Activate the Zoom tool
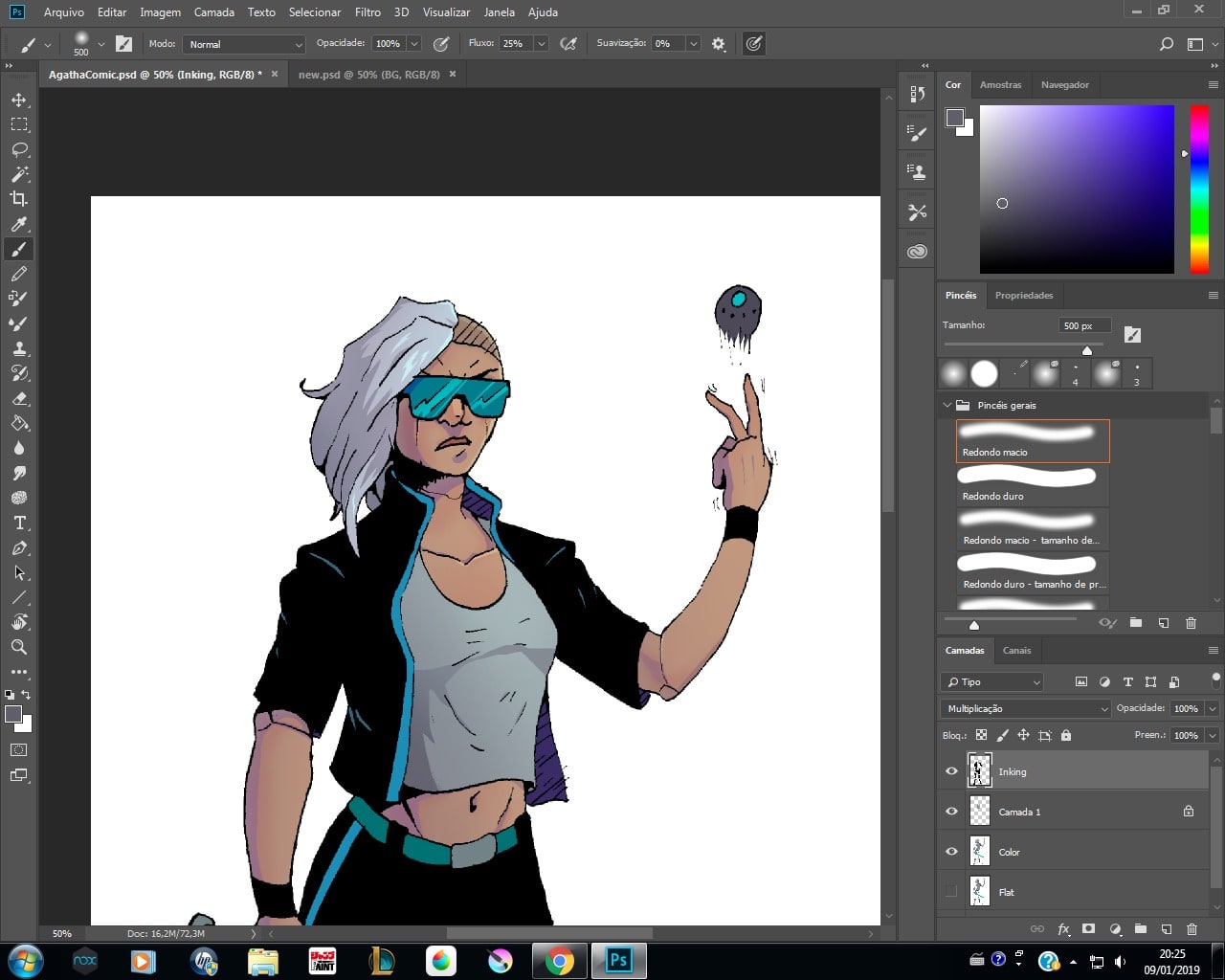Viewport: 1225px width, 980px height. click(x=19, y=647)
